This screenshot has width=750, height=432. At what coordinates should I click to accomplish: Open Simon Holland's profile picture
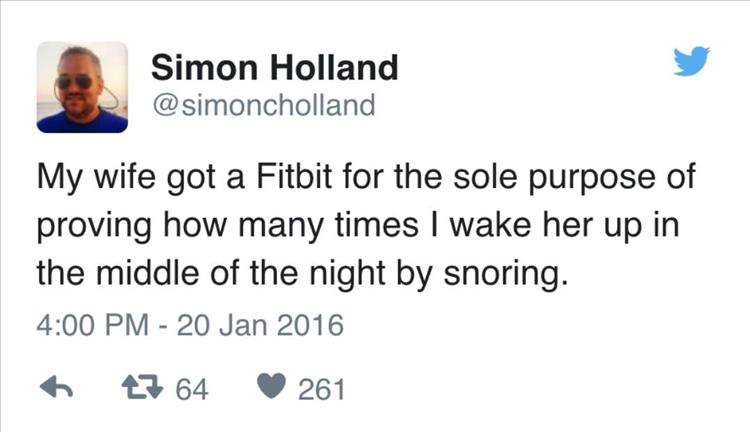pos(82,87)
